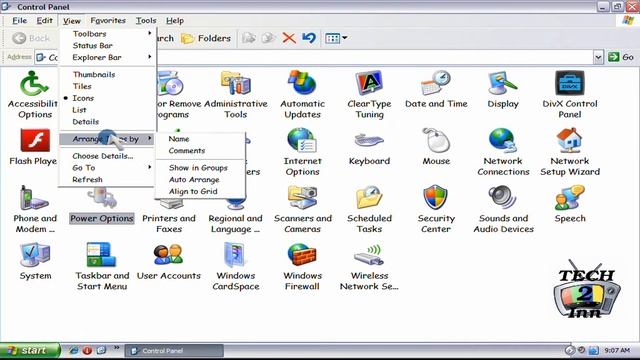The image size is (640, 360).
Task: Open the File menu
Action: 19,20
